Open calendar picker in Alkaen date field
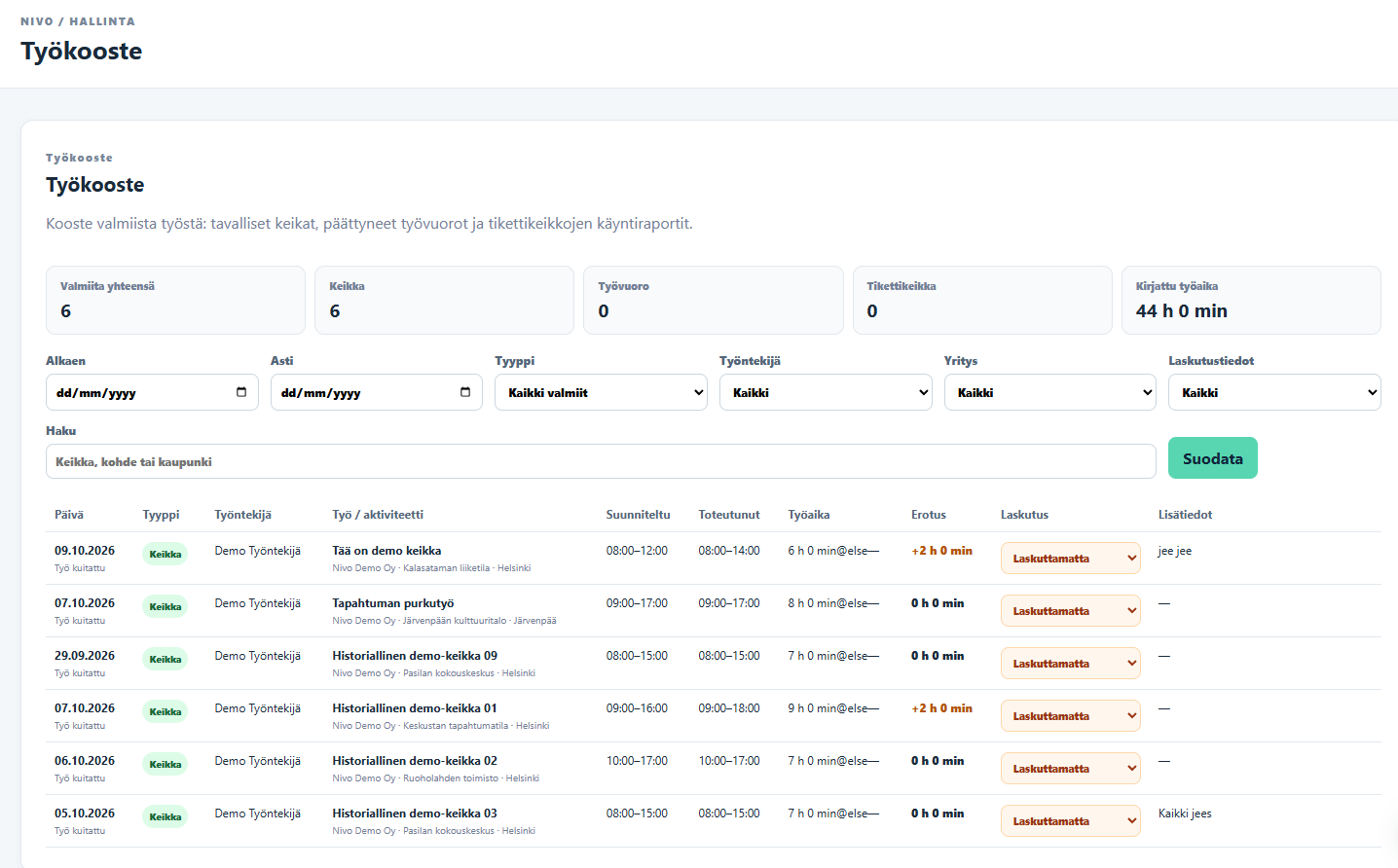Image resolution: width=1398 pixels, height=868 pixels. 241,392
